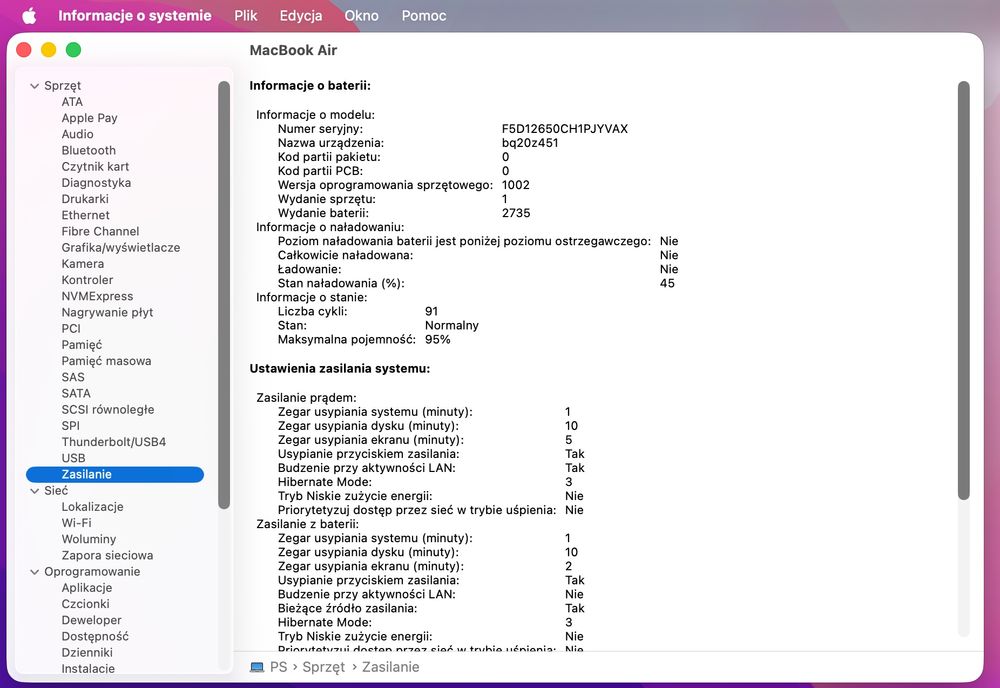Click the sidebar vertical scrollbar
This screenshot has width=1000, height=688.
pyautogui.click(x=223, y=295)
